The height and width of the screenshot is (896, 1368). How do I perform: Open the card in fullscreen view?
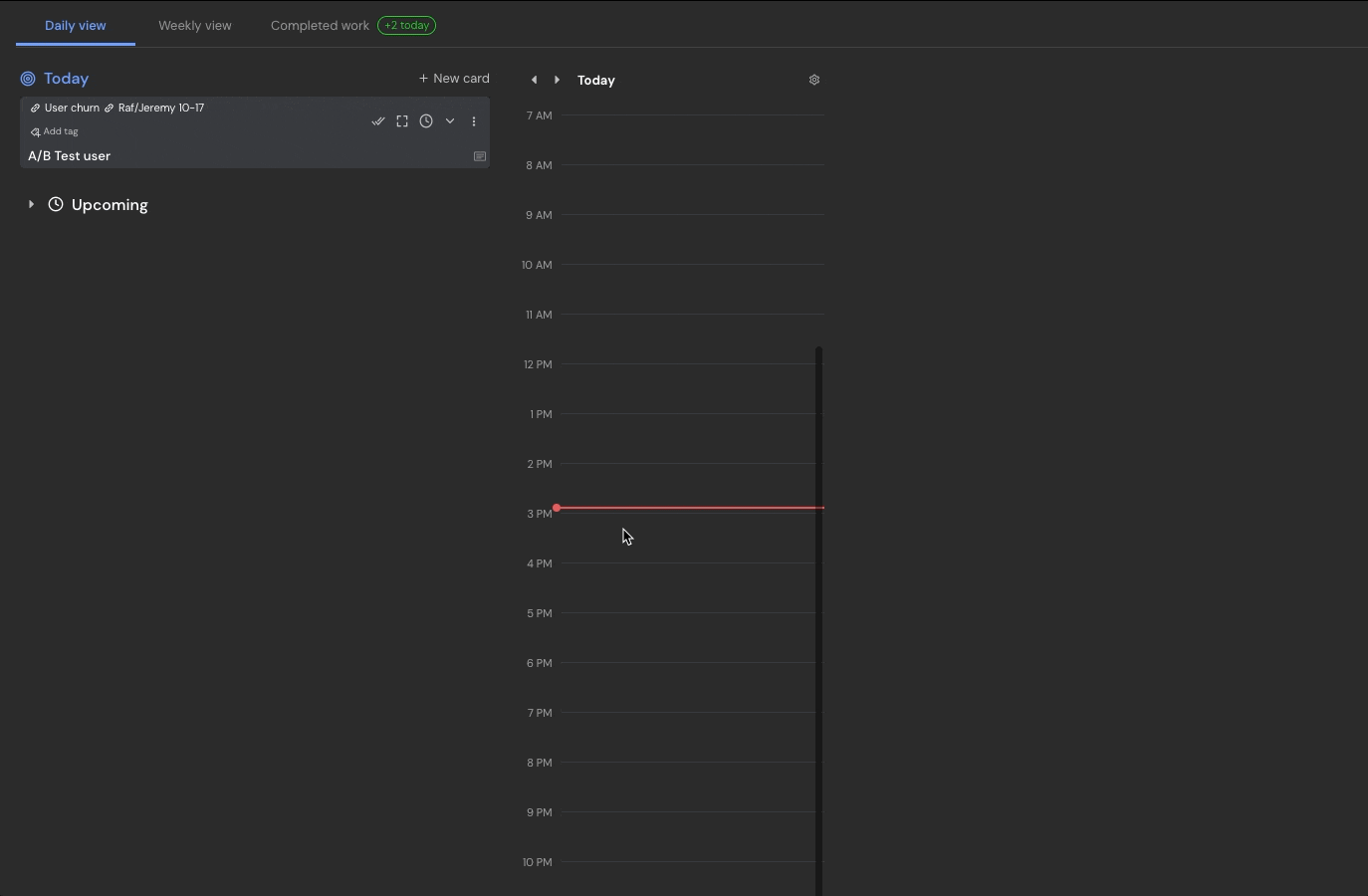pyautogui.click(x=402, y=121)
